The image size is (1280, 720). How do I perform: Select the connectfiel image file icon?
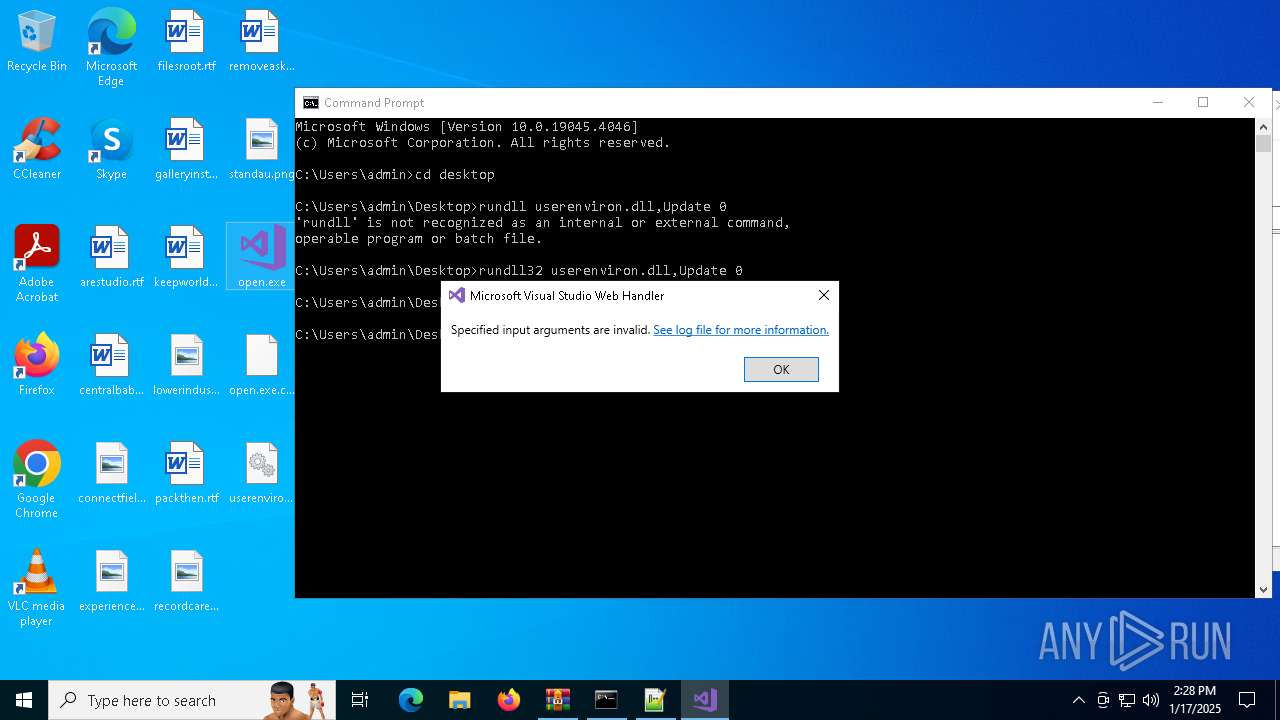pyautogui.click(x=111, y=474)
